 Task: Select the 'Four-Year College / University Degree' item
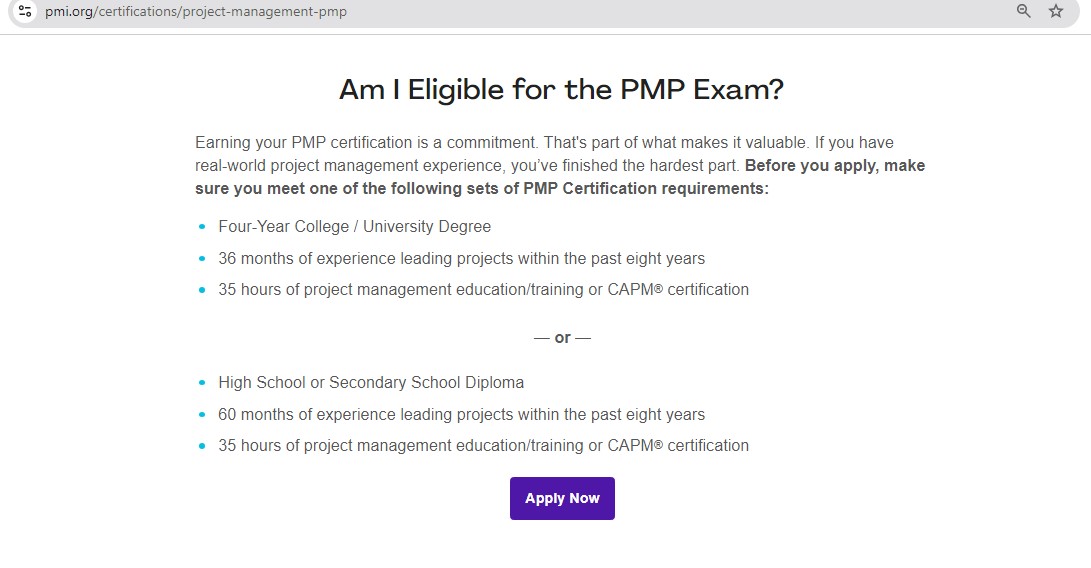(355, 227)
